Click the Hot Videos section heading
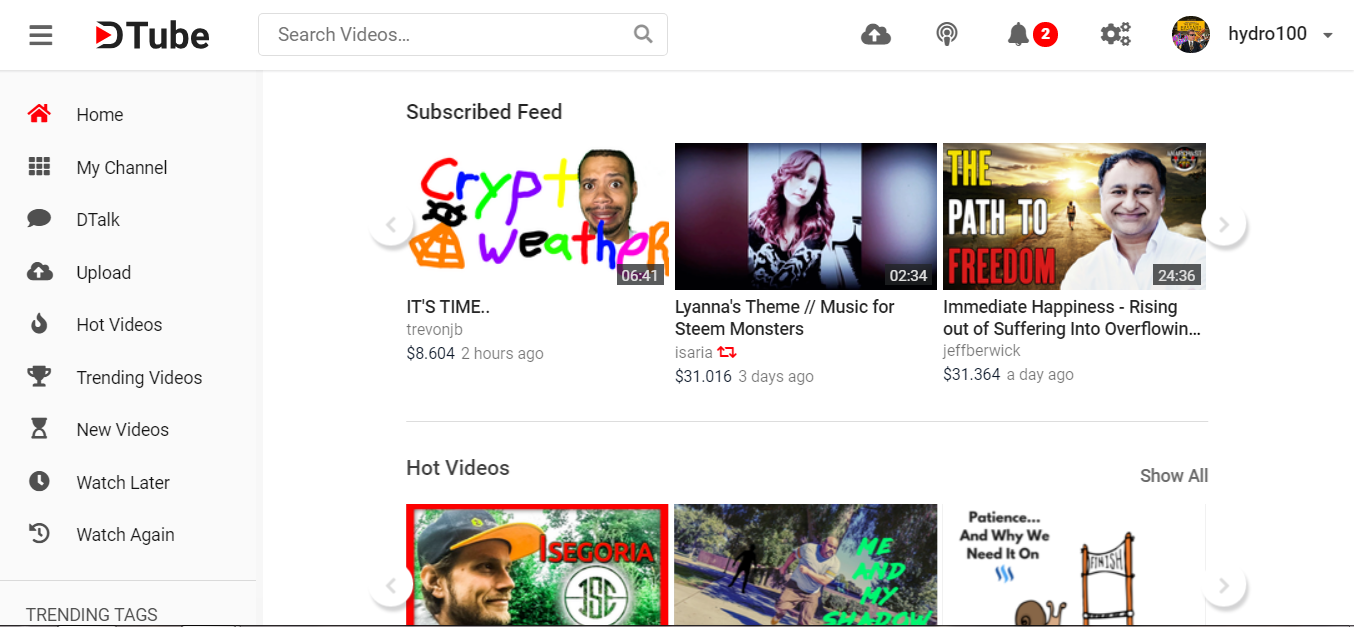 click(458, 468)
